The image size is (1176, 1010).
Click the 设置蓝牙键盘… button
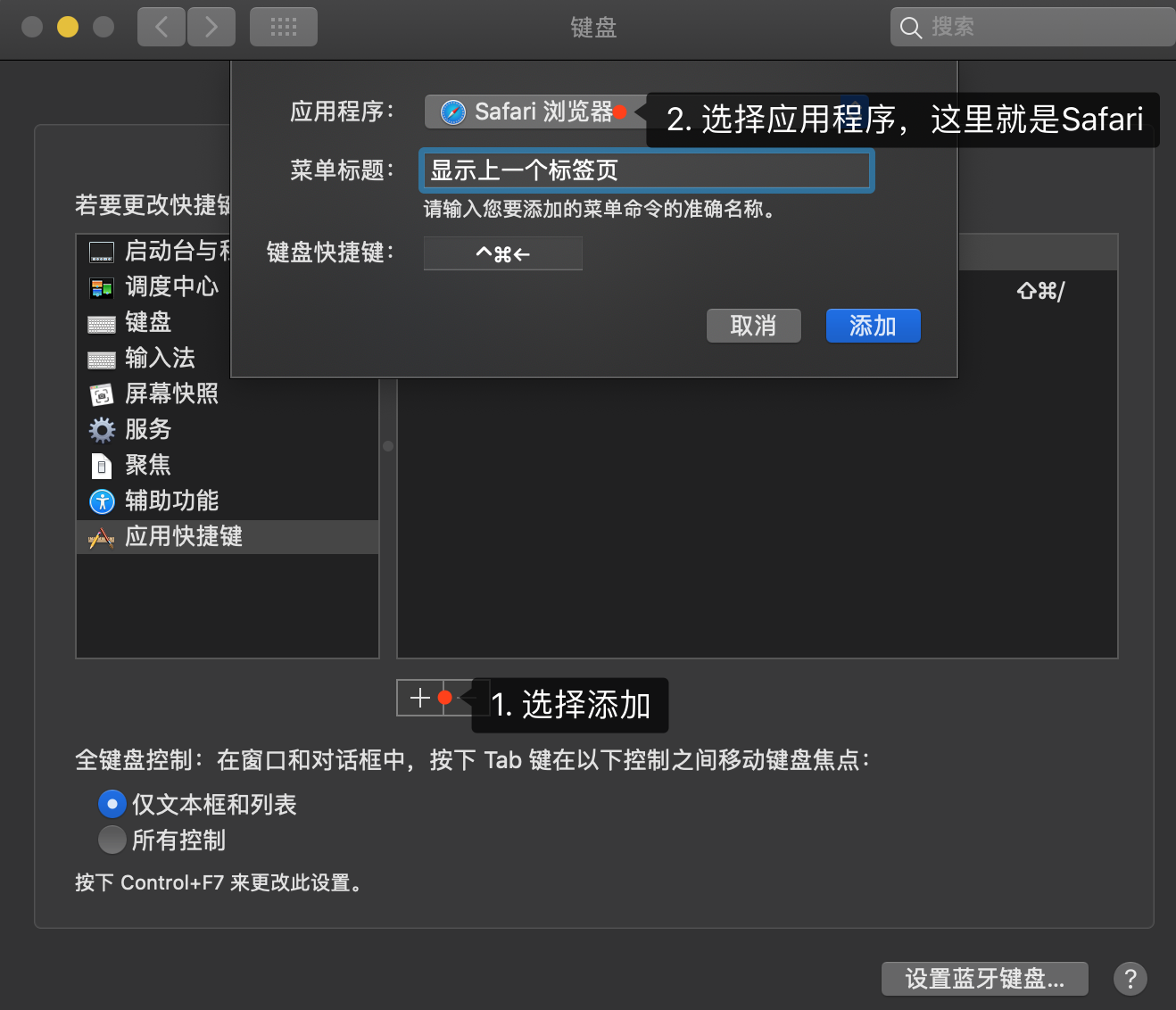pyautogui.click(x=985, y=979)
